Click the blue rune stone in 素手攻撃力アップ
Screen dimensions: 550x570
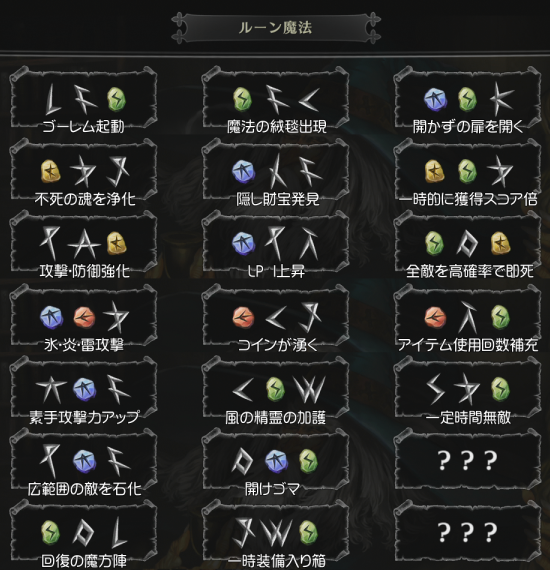(84, 389)
